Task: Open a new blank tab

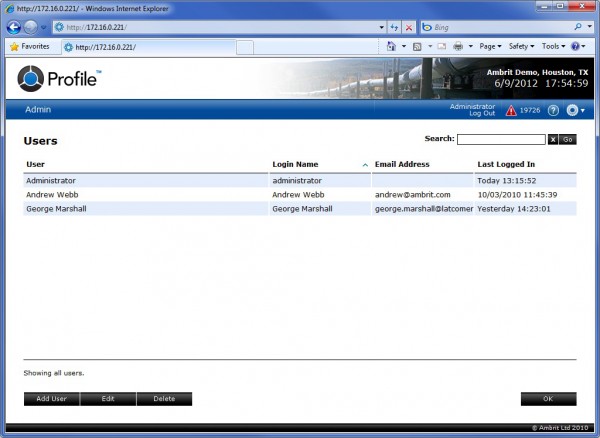Action: pos(245,47)
